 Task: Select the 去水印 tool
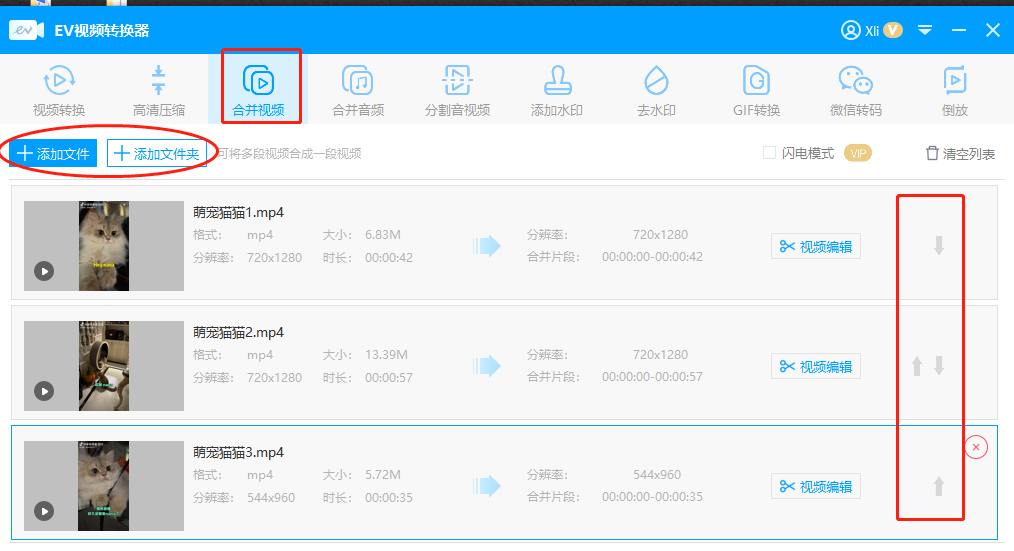coord(656,91)
